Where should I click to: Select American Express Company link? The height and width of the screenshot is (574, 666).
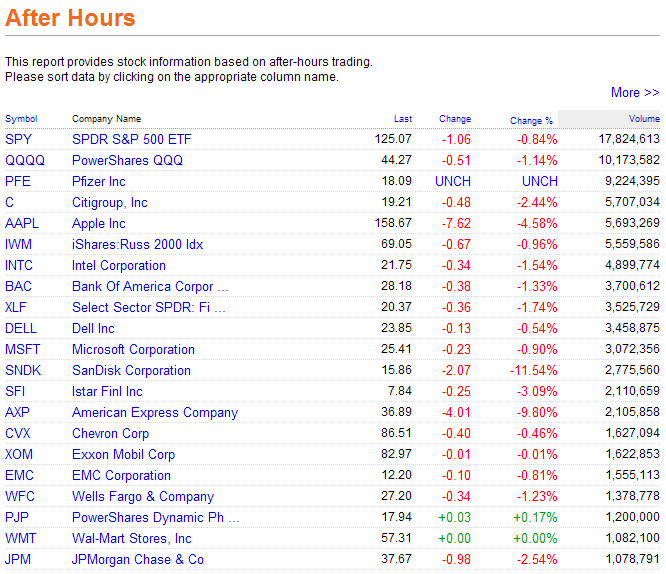click(x=155, y=412)
